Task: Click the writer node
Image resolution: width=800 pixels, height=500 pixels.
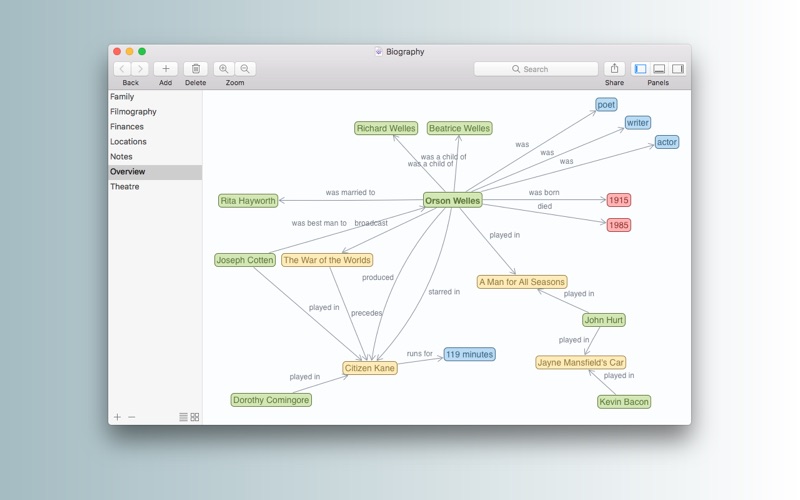Action: (x=638, y=122)
